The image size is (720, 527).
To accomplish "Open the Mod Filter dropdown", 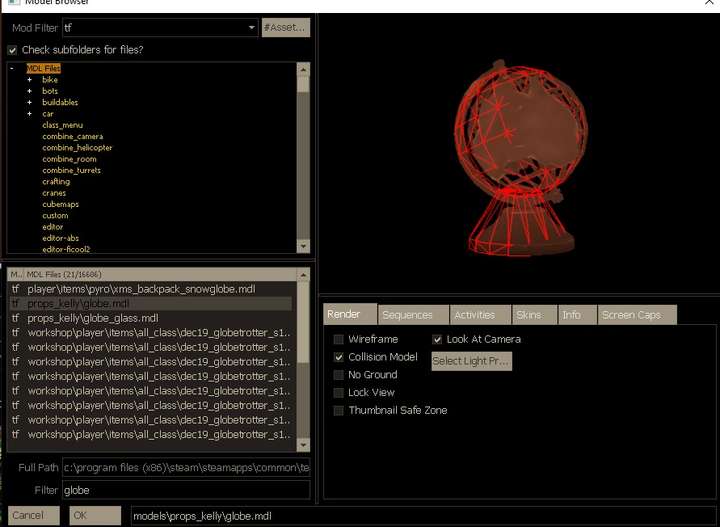I will click(x=251, y=28).
